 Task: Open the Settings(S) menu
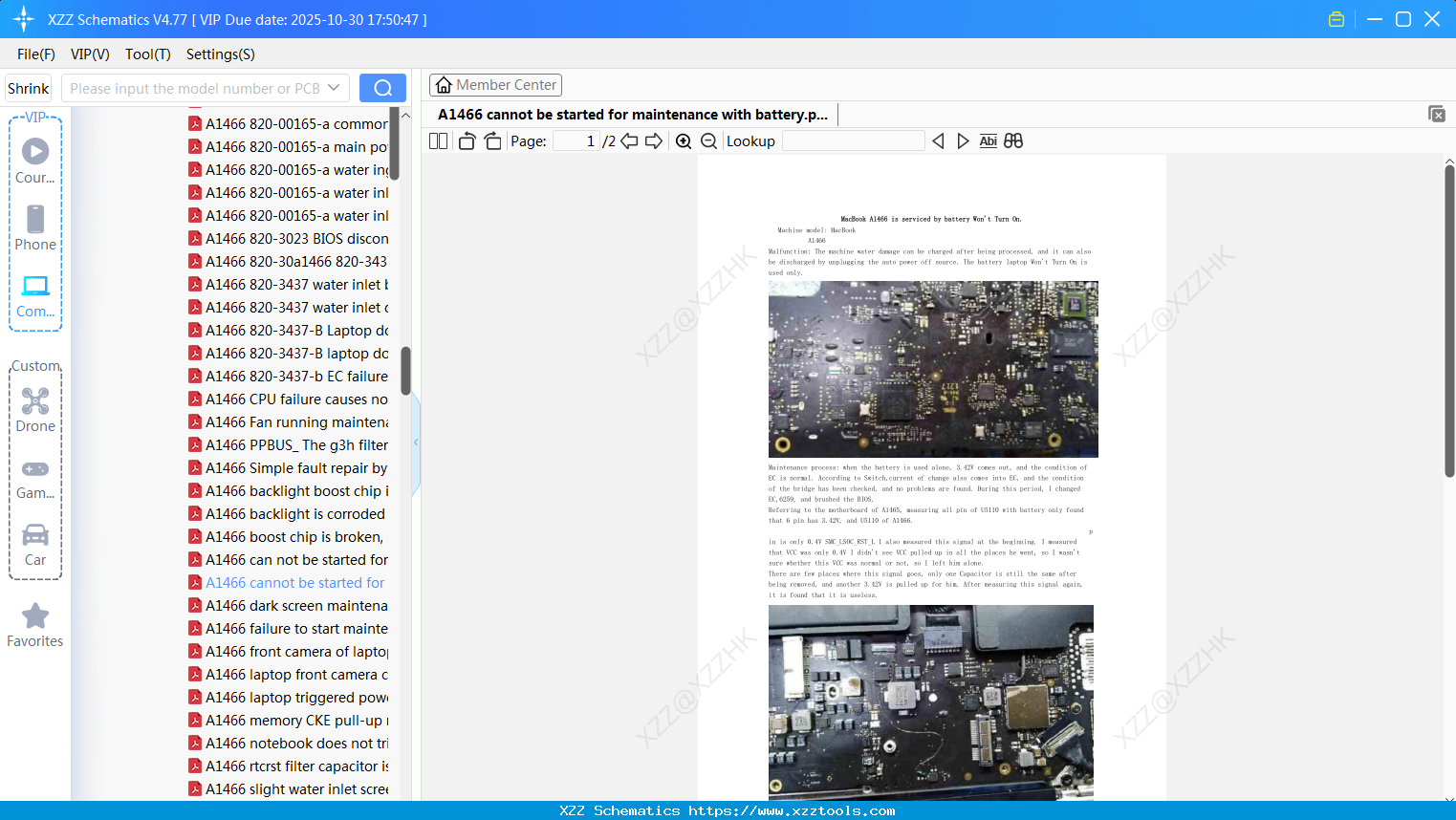(x=221, y=54)
